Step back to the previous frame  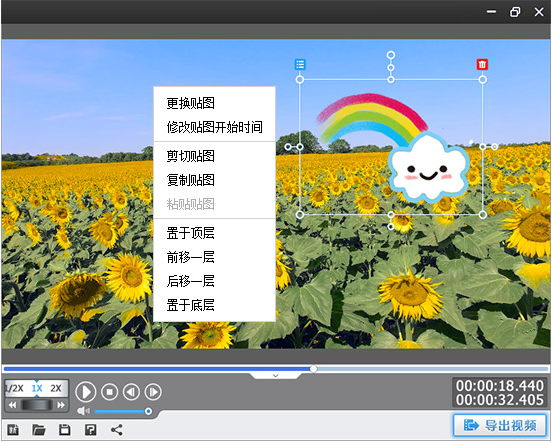pyautogui.click(x=131, y=392)
